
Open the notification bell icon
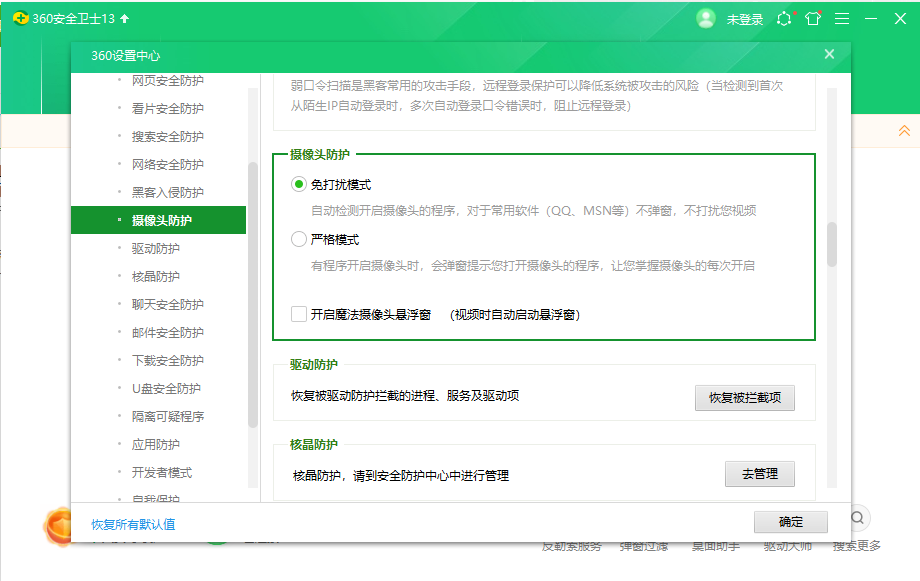784,19
